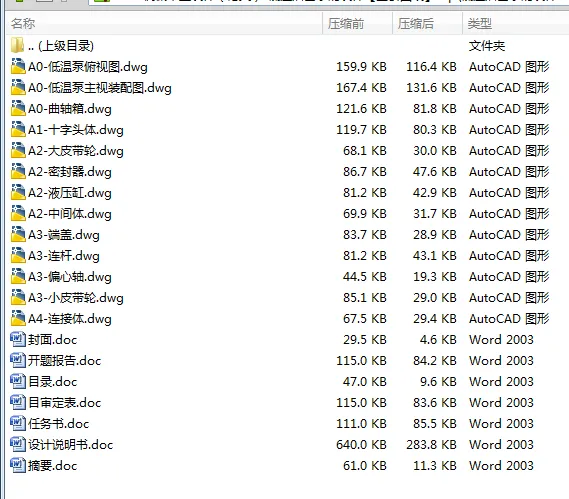The width and height of the screenshot is (569, 499).
Task: Select the 封面.doc Word icon
Action: (18, 340)
